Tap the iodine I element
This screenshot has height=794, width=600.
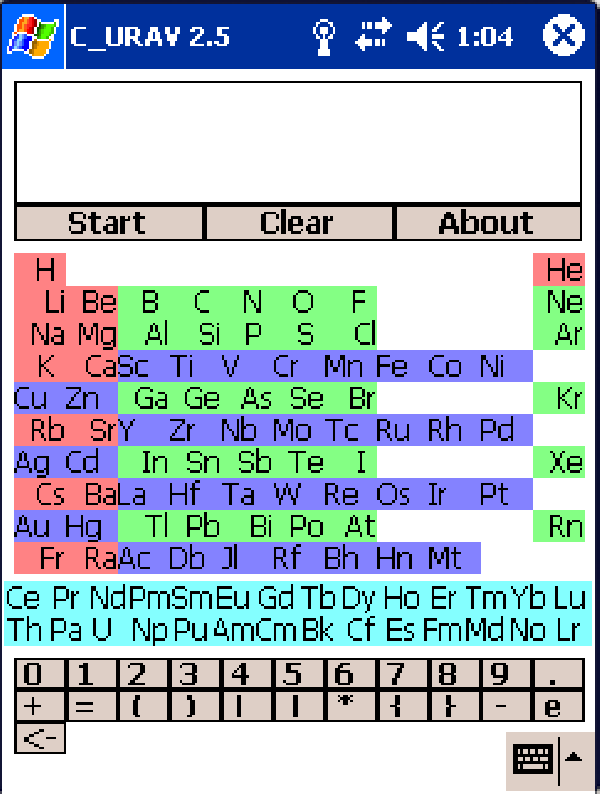pyautogui.click(x=361, y=462)
